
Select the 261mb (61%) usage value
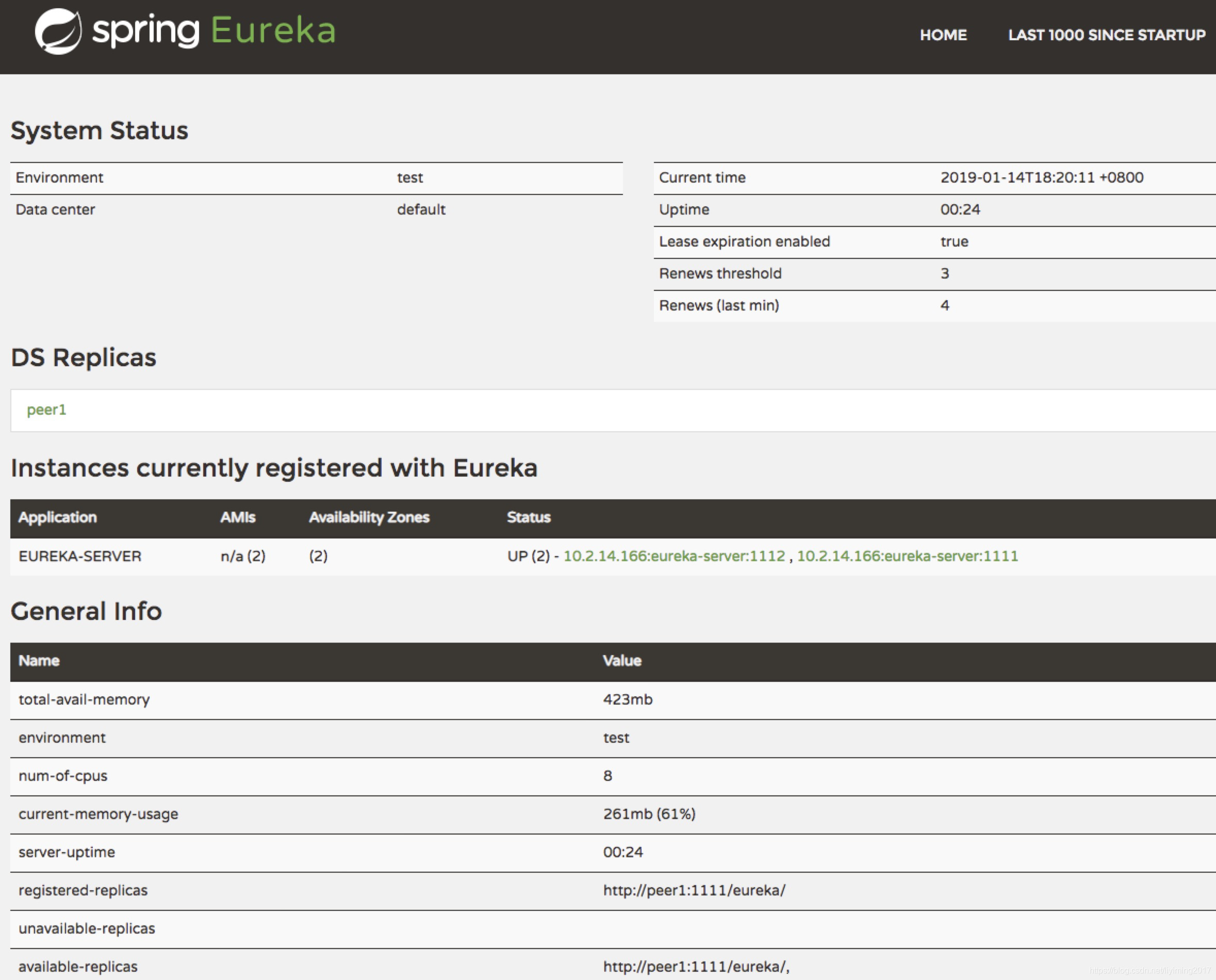coord(649,814)
